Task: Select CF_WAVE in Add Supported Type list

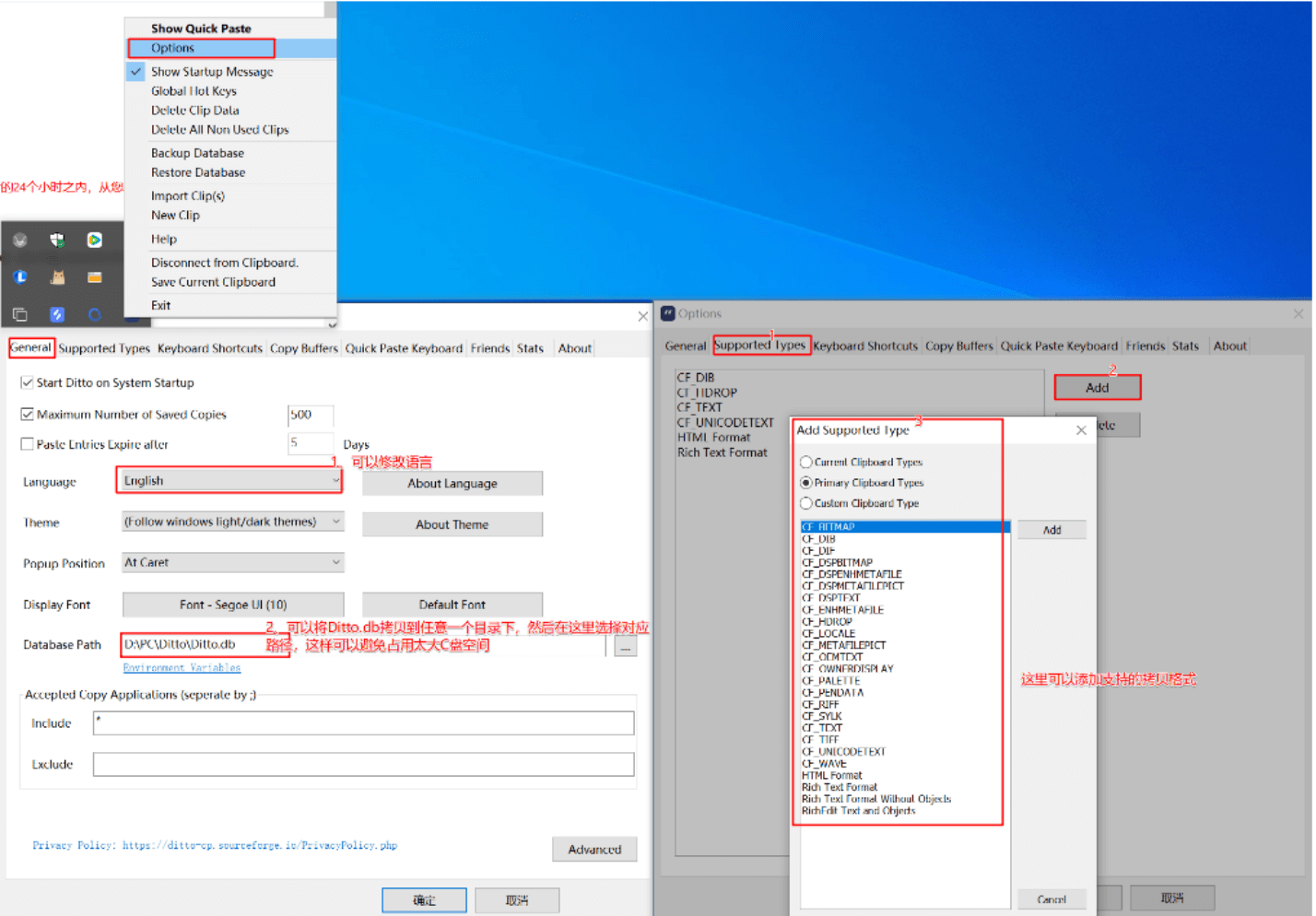Action: pyautogui.click(x=824, y=764)
